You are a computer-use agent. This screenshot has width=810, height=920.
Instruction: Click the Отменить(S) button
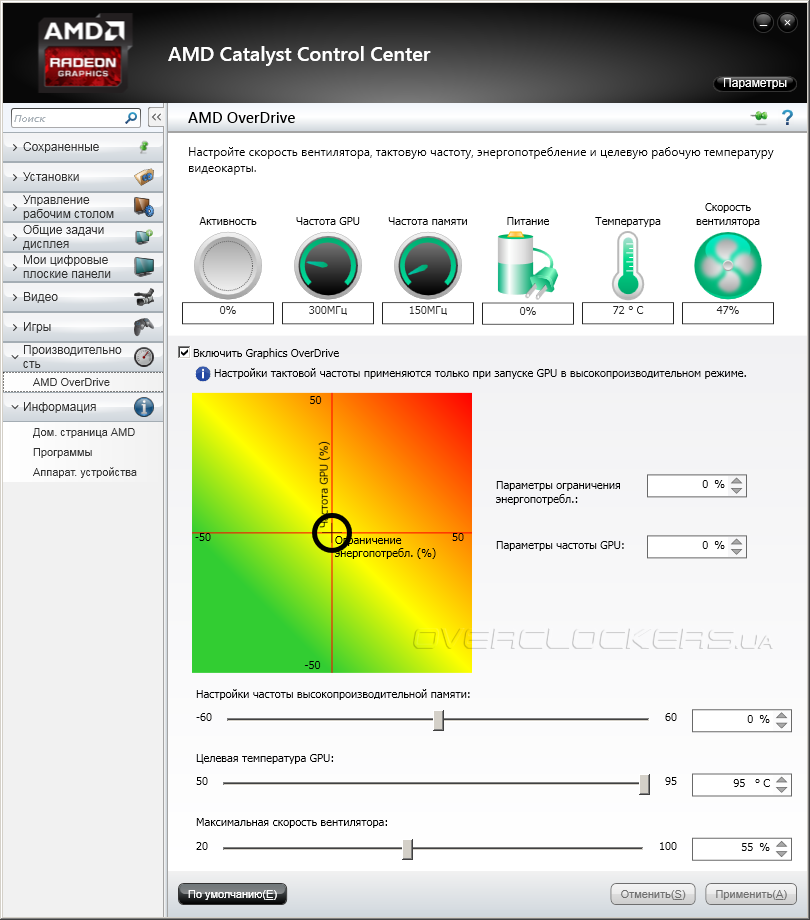pyautogui.click(x=653, y=894)
